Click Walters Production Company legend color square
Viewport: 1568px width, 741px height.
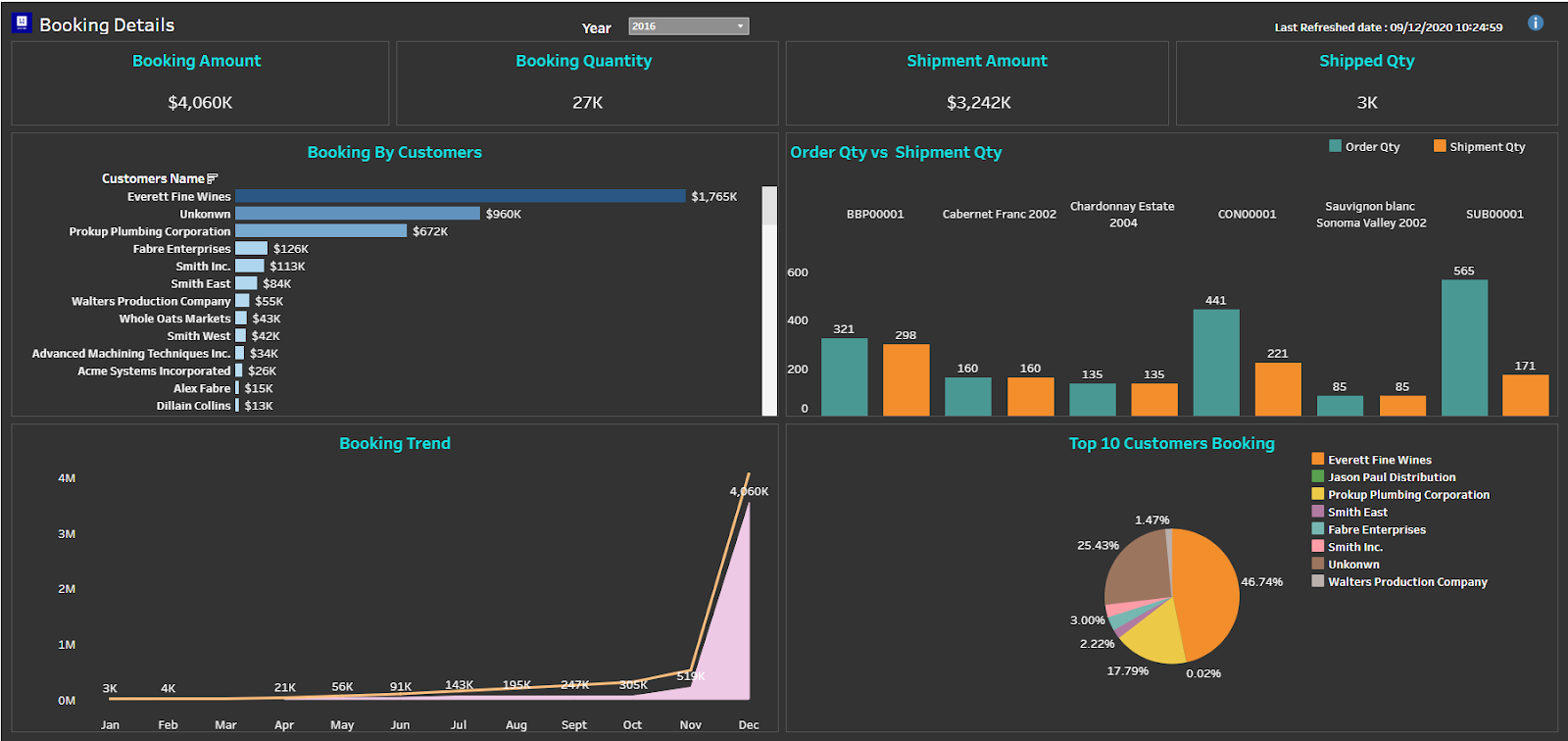click(1318, 581)
